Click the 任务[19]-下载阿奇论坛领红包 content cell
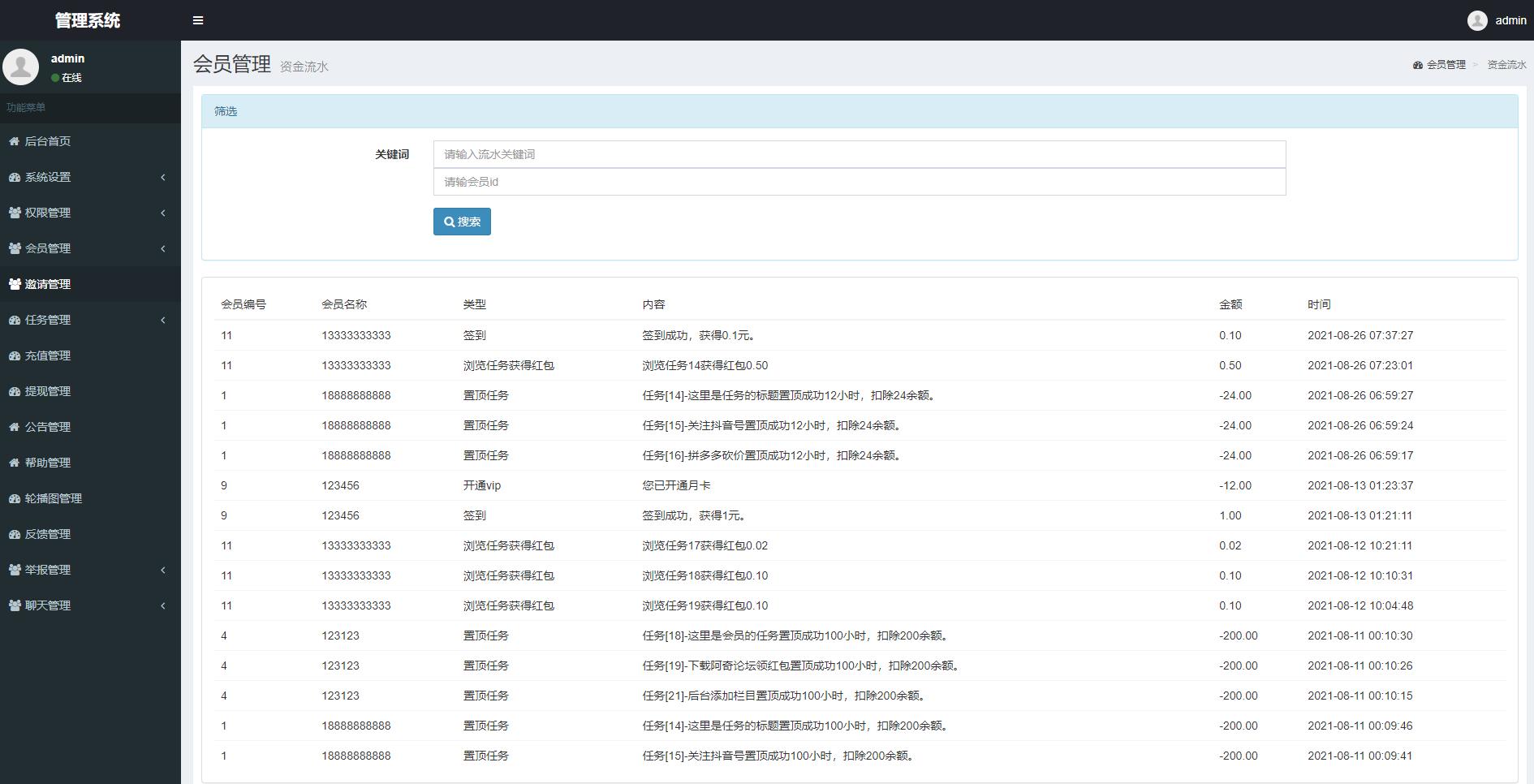The image size is (1534, 784). (x=803, y=666)
